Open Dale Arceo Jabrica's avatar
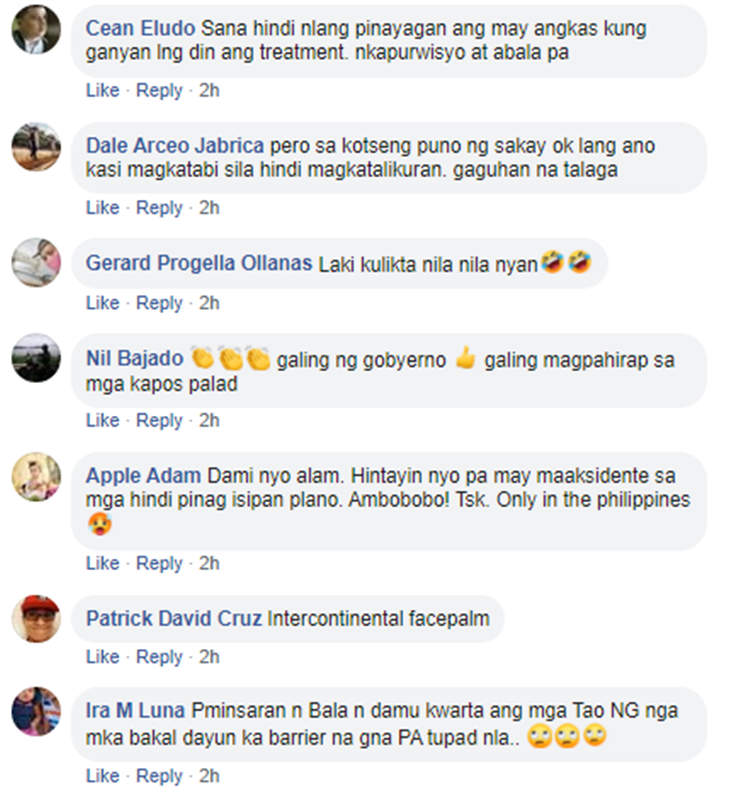The height and width of the screenshot is (803, 750). (x=36, y=146)
